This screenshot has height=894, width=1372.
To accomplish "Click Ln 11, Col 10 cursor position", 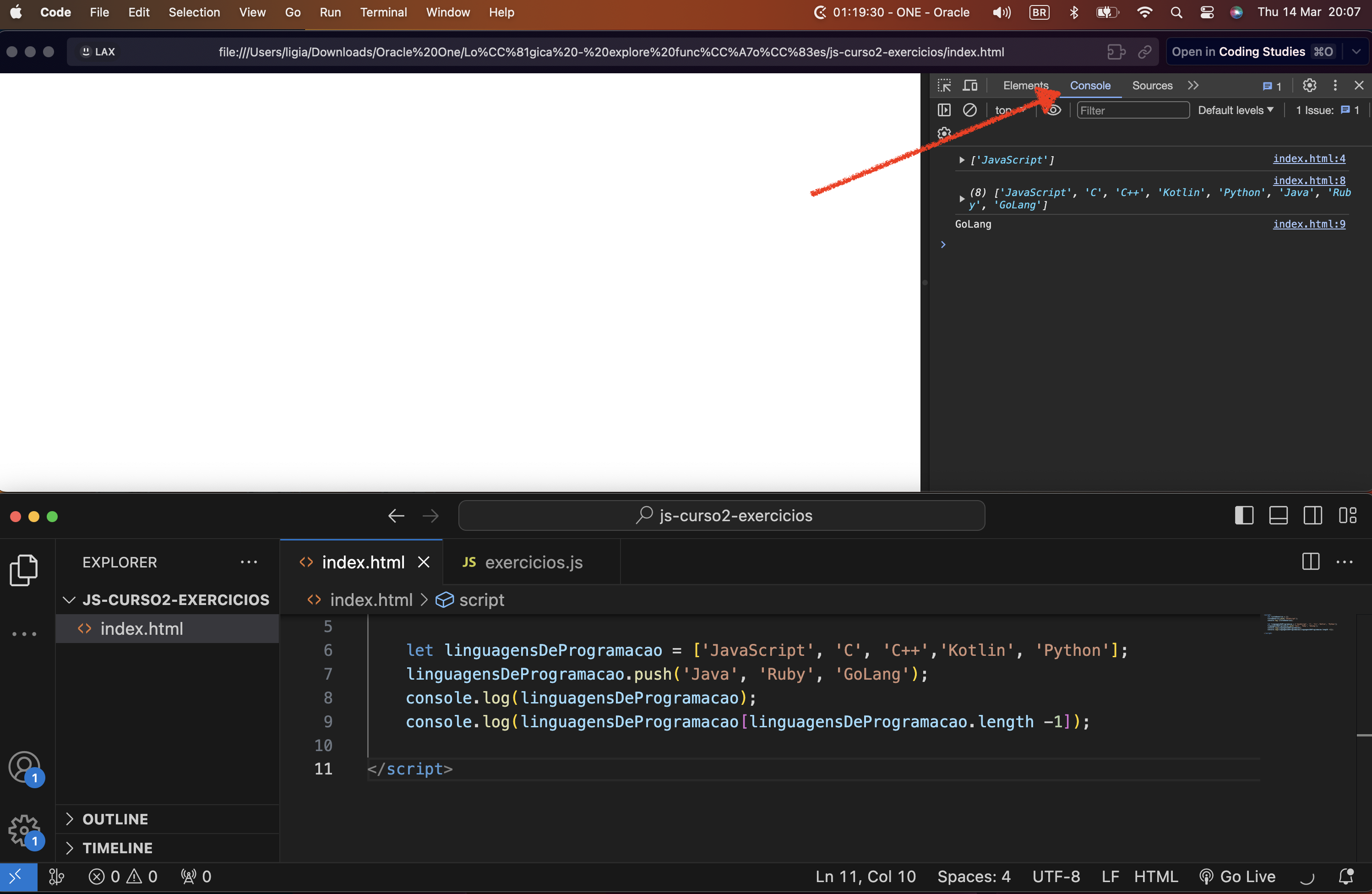I will click(x=865, y=877).
